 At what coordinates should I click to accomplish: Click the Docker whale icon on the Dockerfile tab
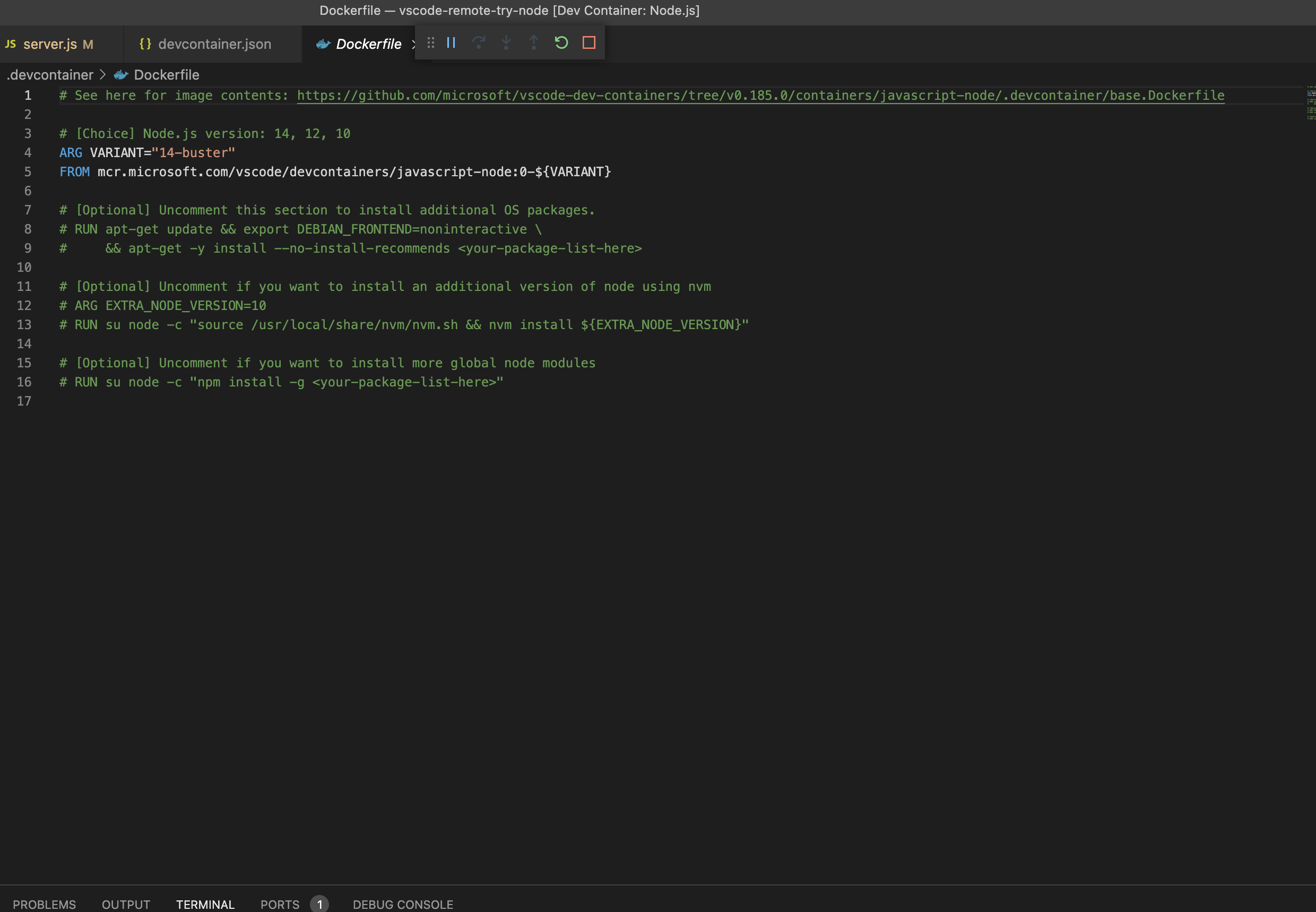pos(323,44)
